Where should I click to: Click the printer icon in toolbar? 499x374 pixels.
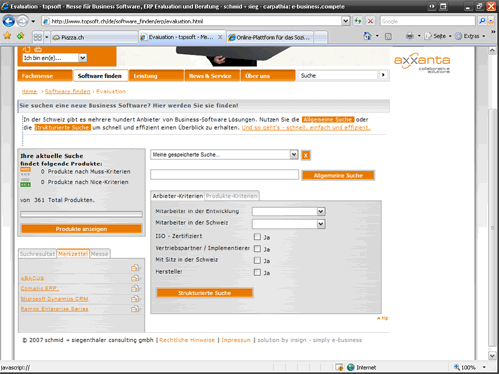(x=410, y=36)
